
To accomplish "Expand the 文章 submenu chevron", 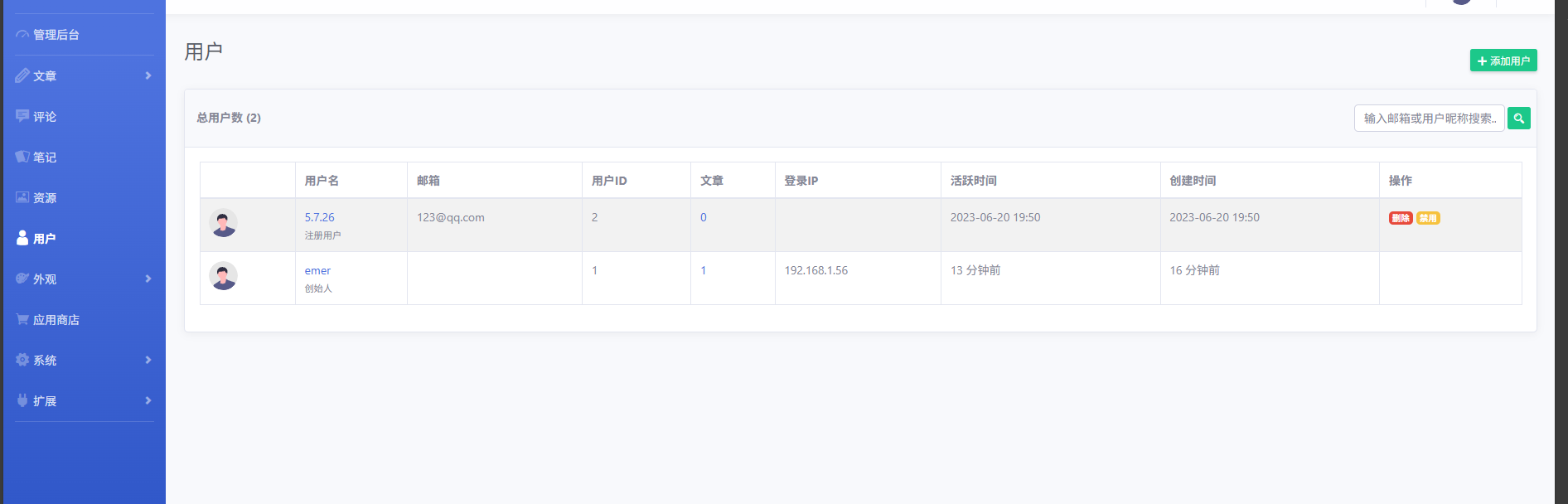I will (148, 75).
